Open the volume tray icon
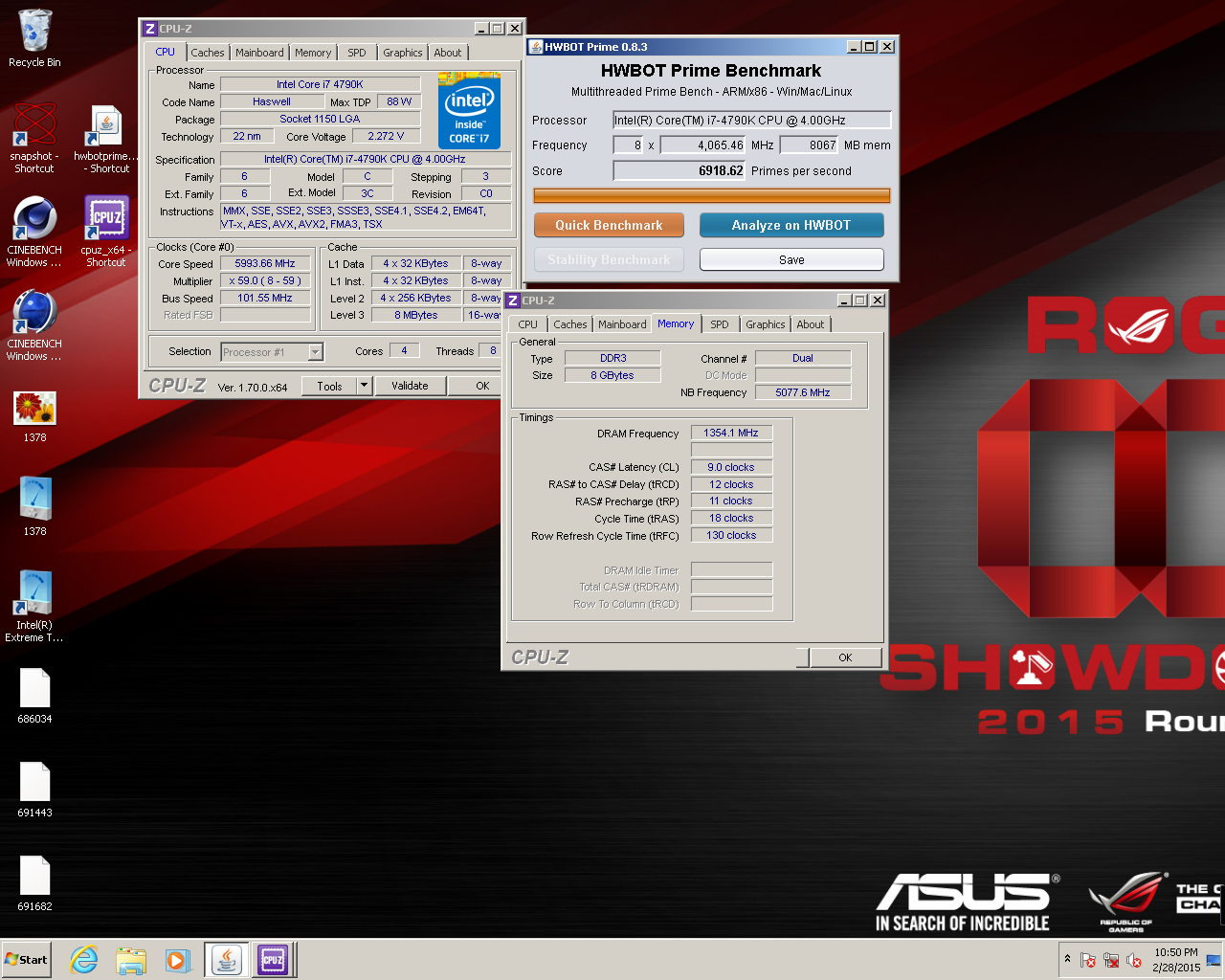The width and height of the screenshot is (1225, 980). tap(1134, 960)
